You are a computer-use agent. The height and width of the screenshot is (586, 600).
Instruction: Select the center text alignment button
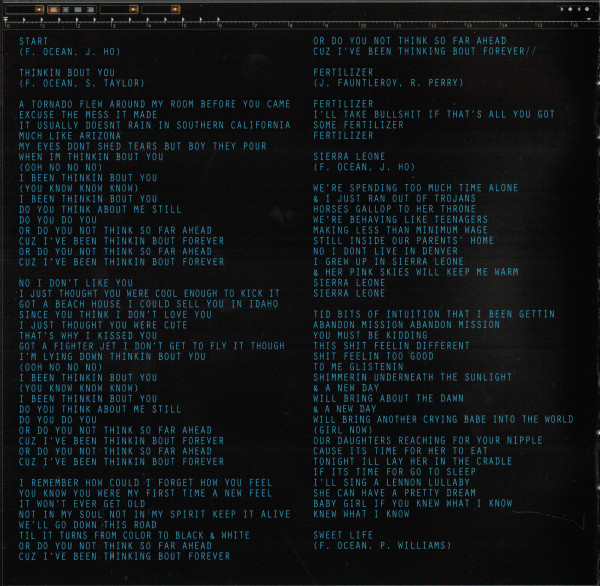click(66, 9)
